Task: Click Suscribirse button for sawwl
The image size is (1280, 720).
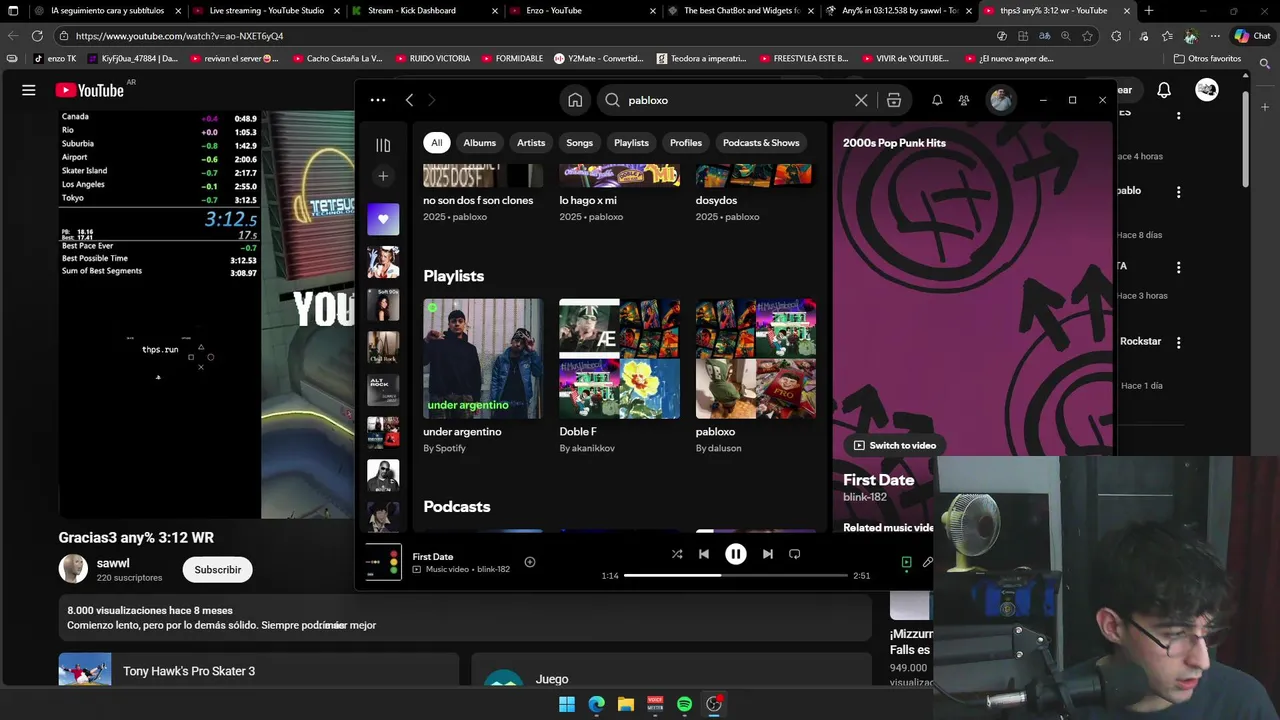Action: click(217, 570)
